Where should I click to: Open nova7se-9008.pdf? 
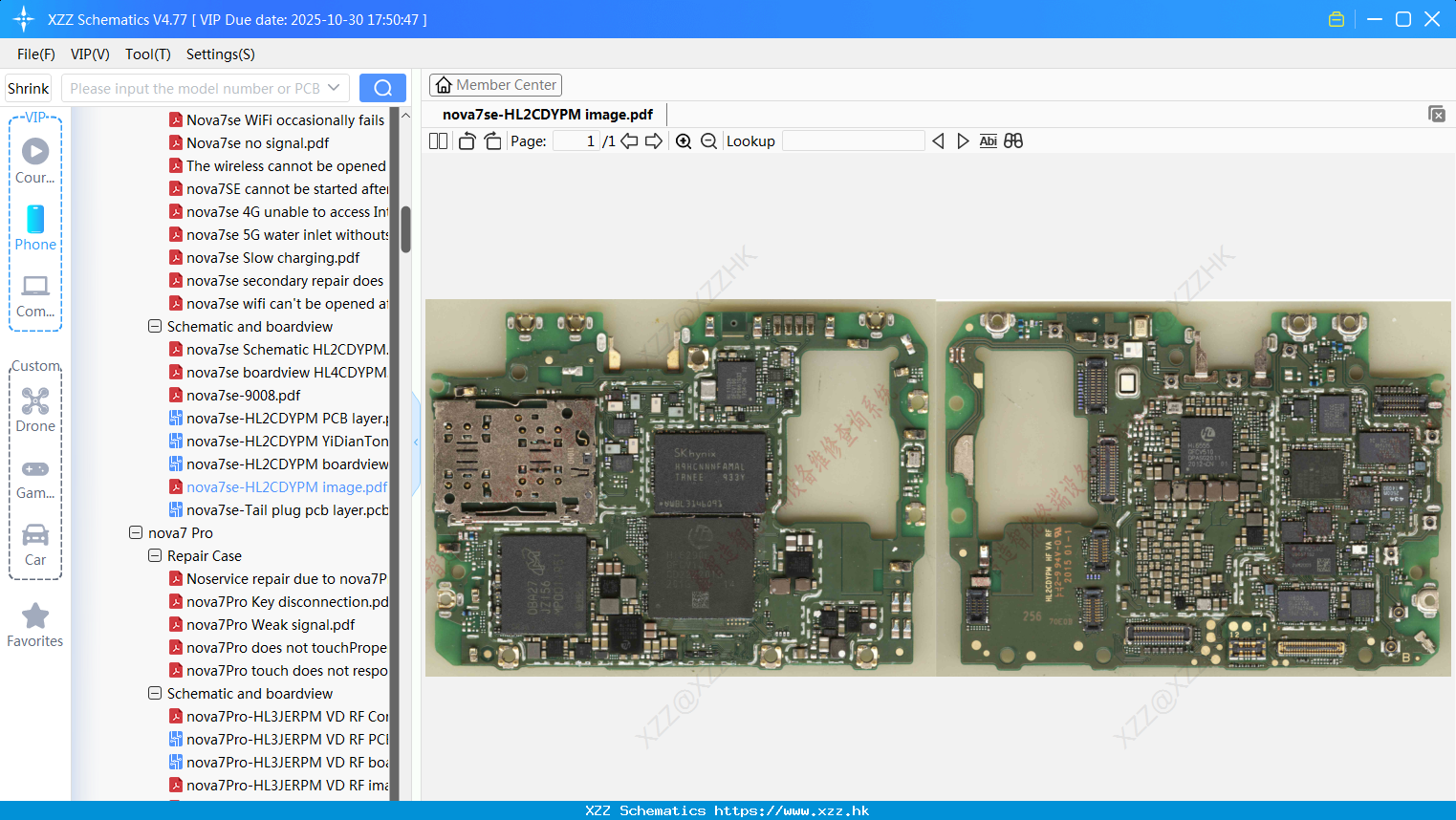tap(243, 395)
